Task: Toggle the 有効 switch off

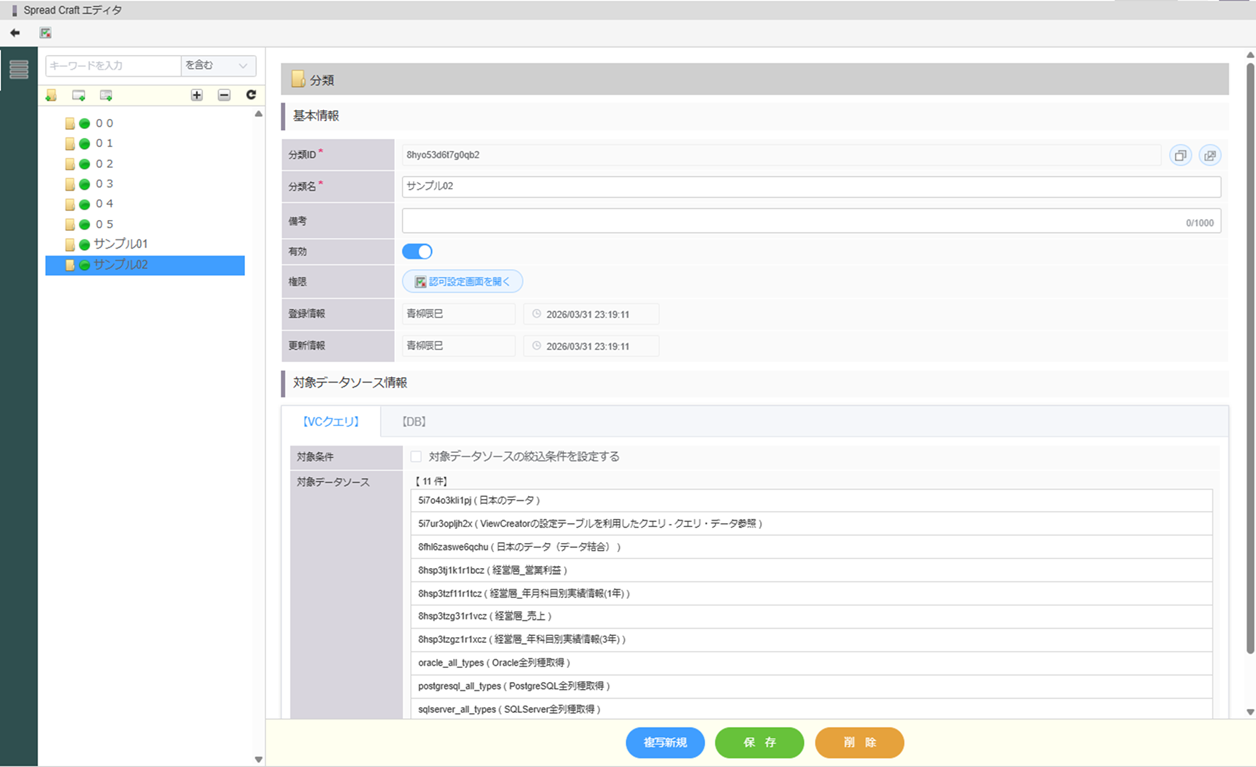Action: (417, 252)
